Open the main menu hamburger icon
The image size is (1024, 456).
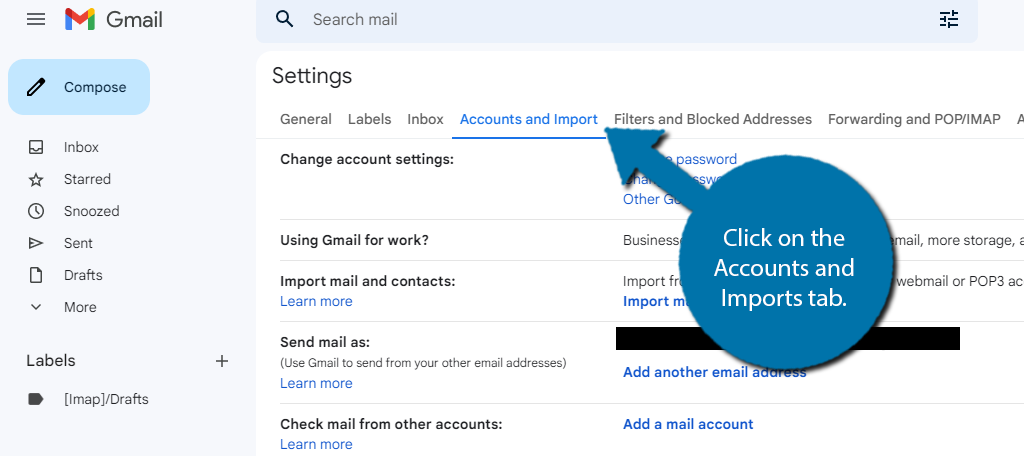tap(36, 20)
